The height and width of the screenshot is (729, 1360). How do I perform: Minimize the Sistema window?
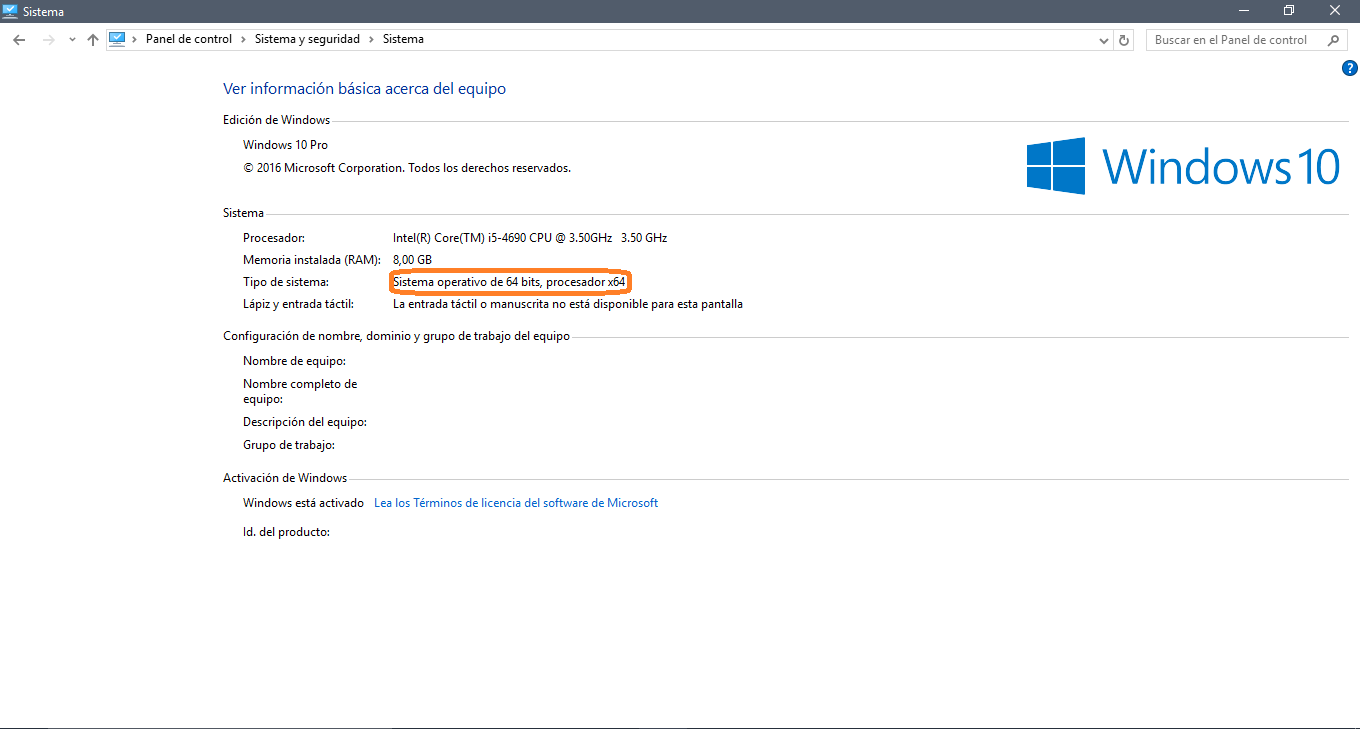[x=1243, y=11]
